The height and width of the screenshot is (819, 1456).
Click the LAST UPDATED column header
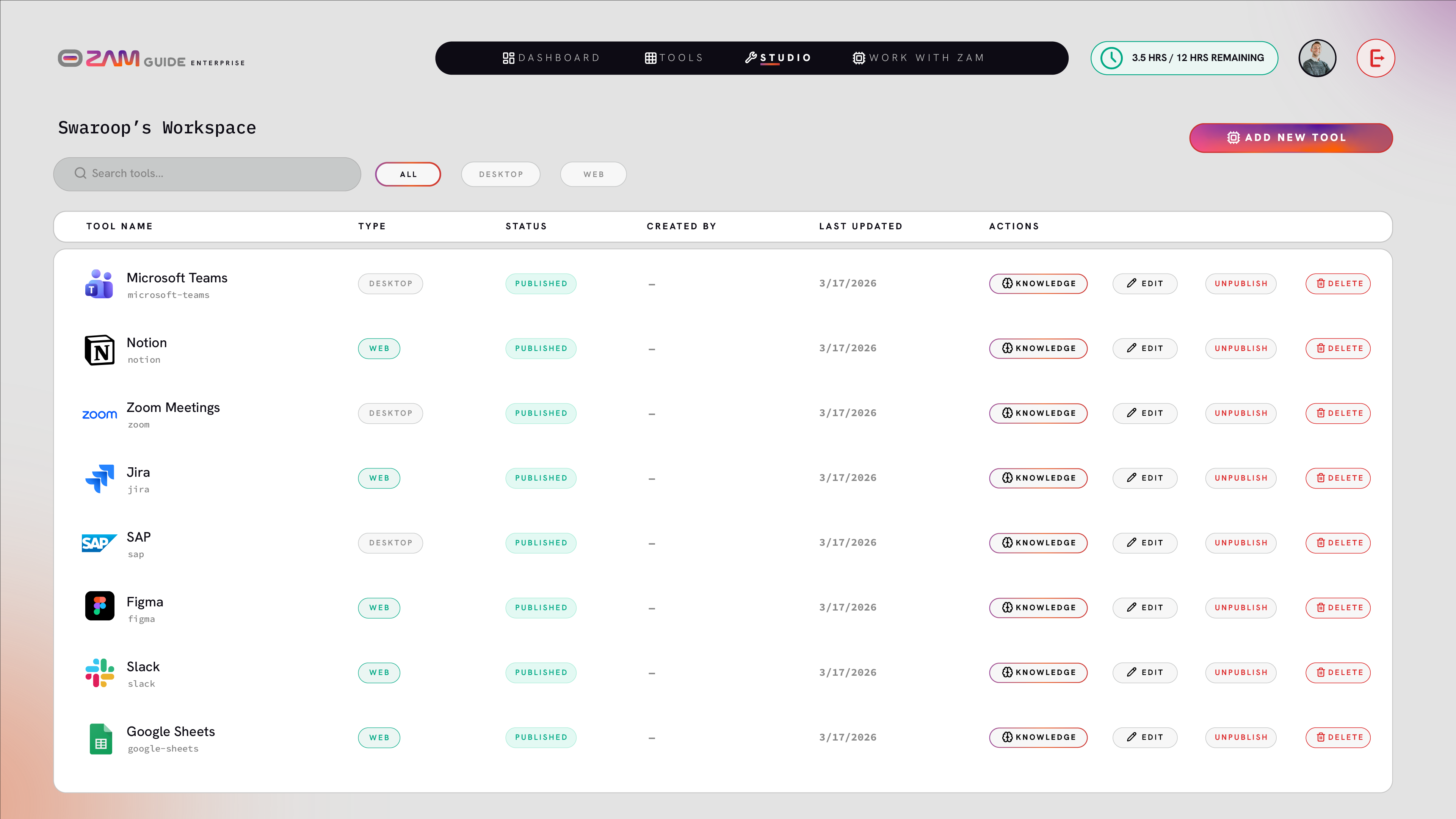861,226
